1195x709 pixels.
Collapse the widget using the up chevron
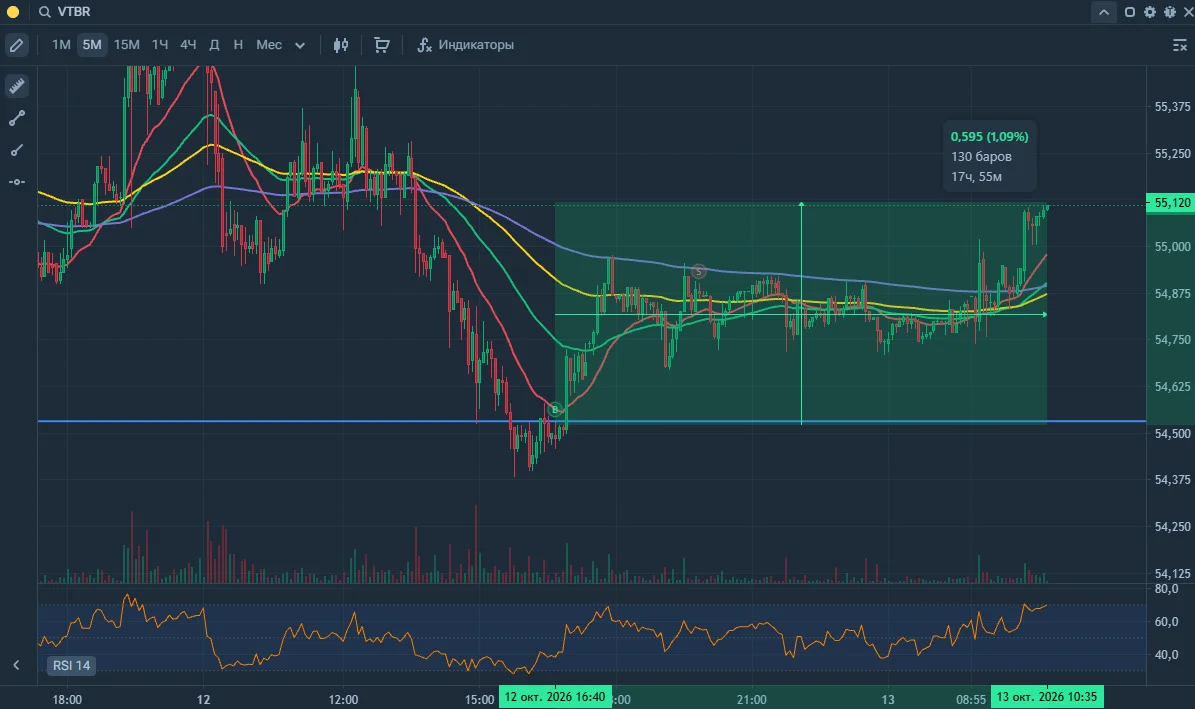(1104, 11)
